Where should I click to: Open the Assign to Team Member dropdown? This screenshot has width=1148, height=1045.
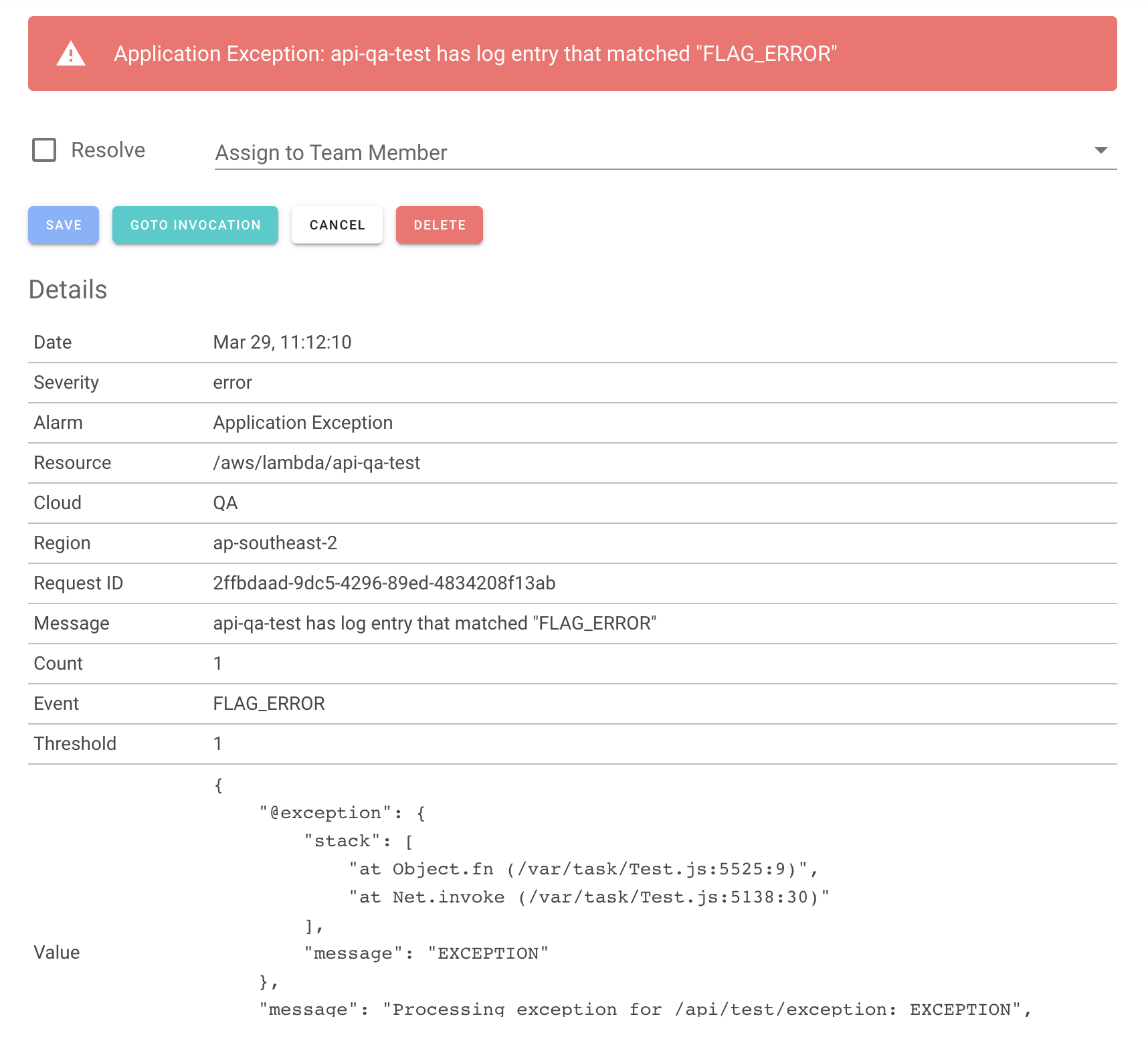665,153
